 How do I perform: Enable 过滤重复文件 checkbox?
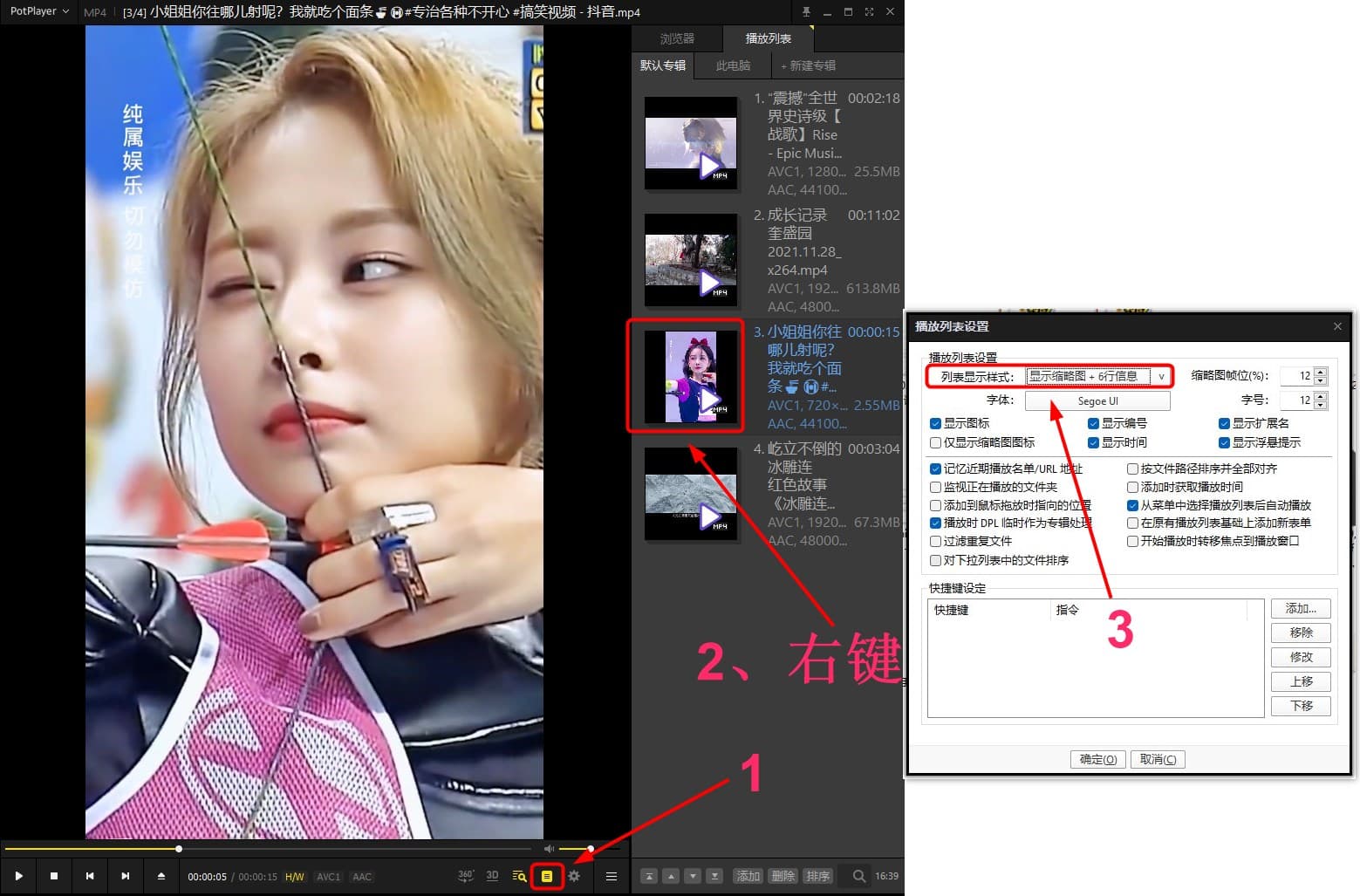(x=935, y=541)
